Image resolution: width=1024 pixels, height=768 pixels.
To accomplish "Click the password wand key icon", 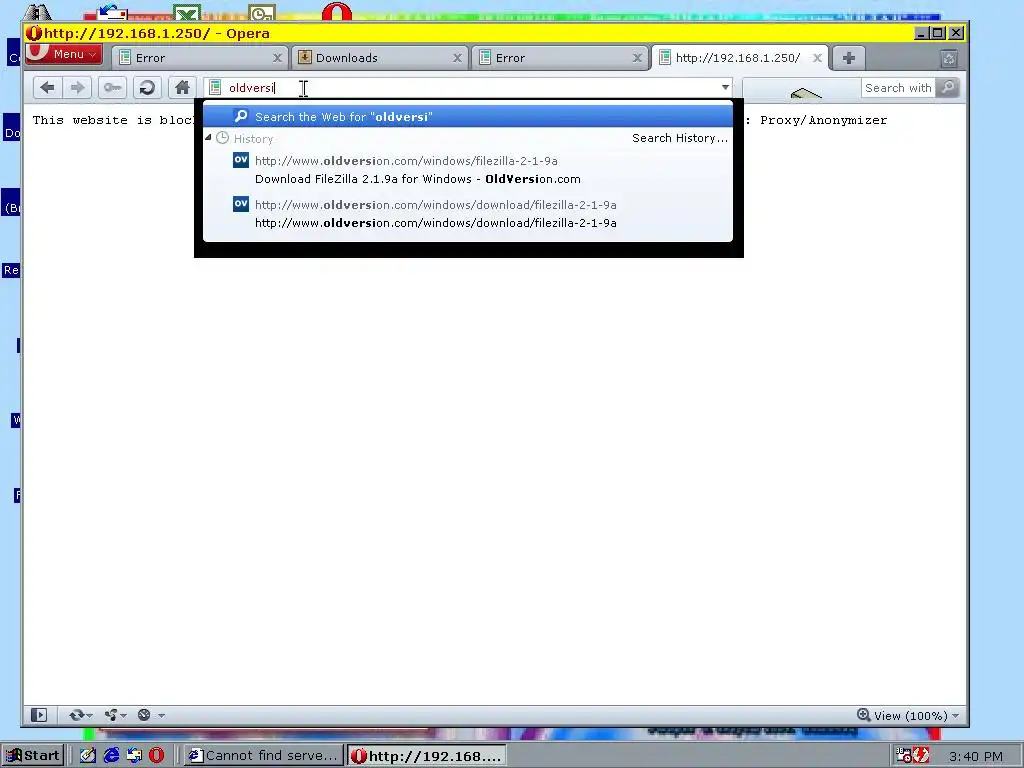I will pyautogui.click(x=112, y=88).
